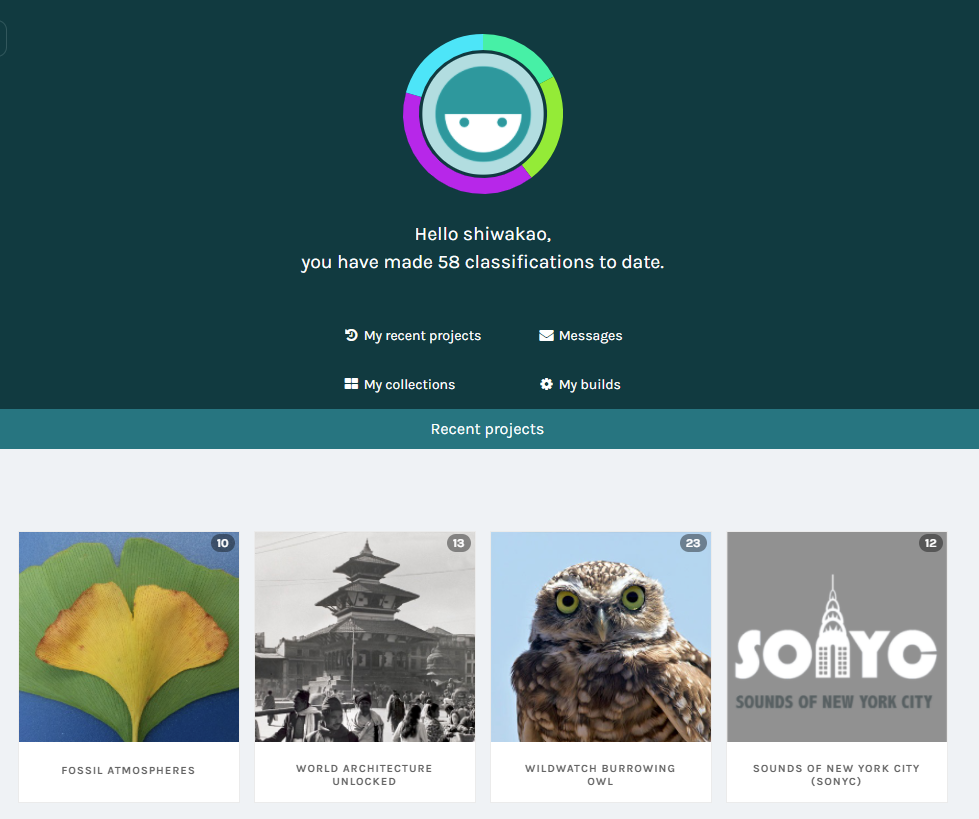979x819 pixels.
Task: Click the count badge 13 on World Architecture
Action: [x=458, y=543]
